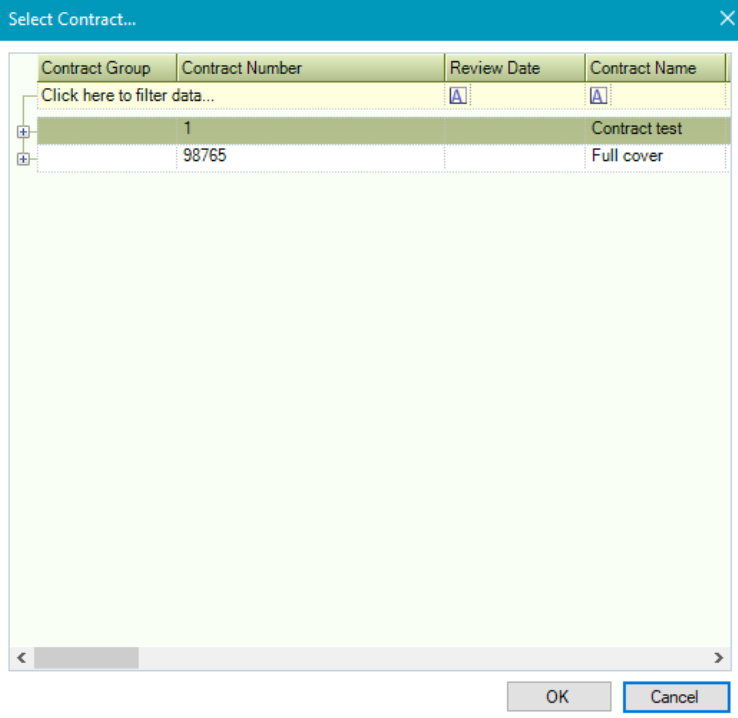Expand the row for contract 98765
The width and height of the screenshot is (738, 718).
[x=23, y=158]
